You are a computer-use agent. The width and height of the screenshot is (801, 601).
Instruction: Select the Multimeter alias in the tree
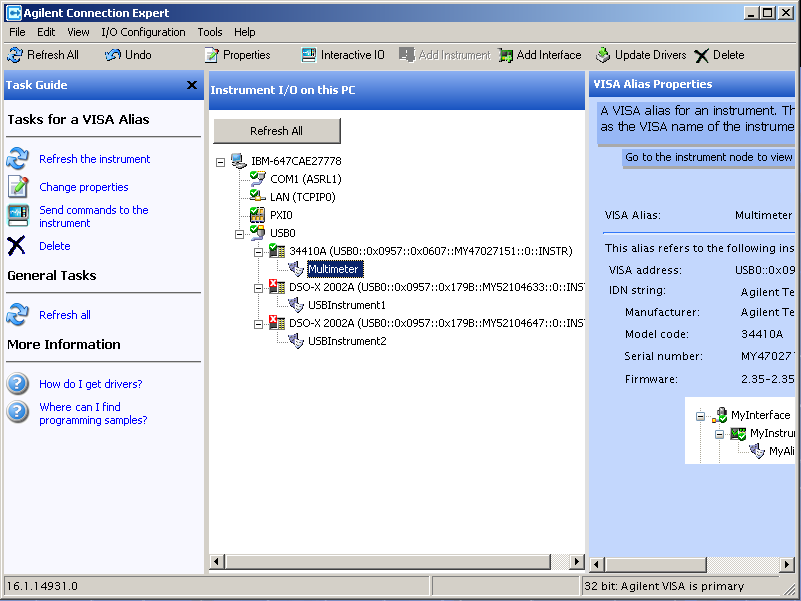[335, 269]
